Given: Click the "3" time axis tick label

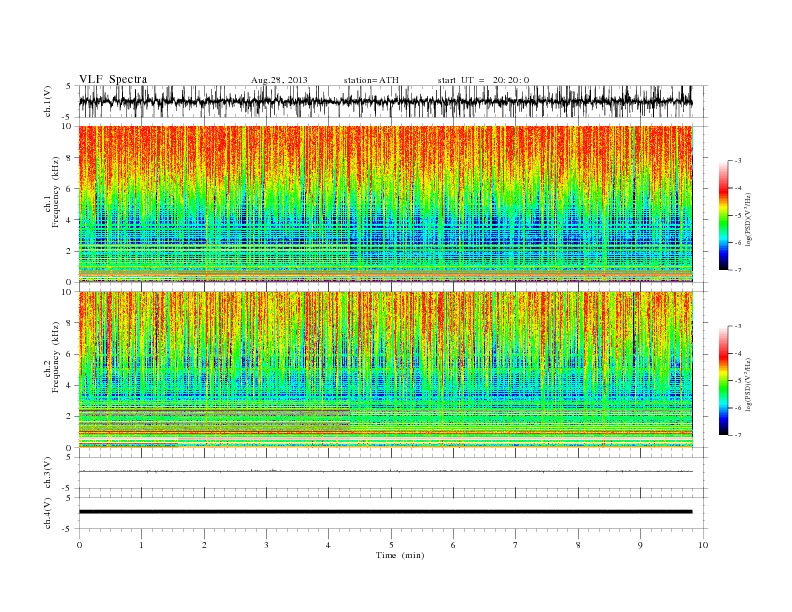Looking at the screenshot, I should click(x=267, y=545).
